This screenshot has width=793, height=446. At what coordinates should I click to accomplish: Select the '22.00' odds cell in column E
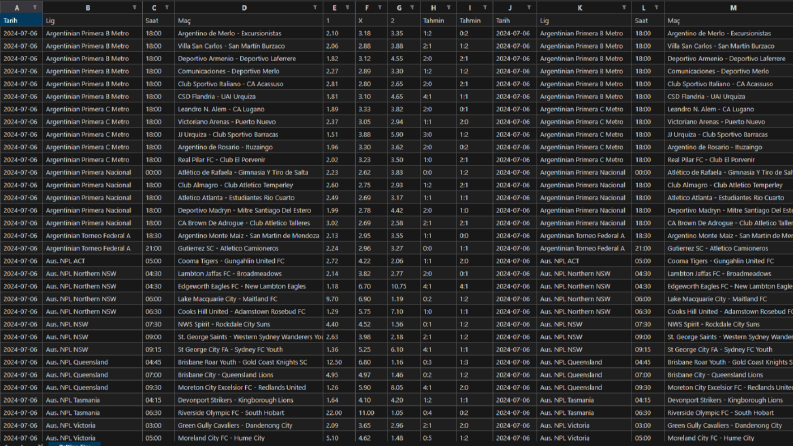pos(339,413)
